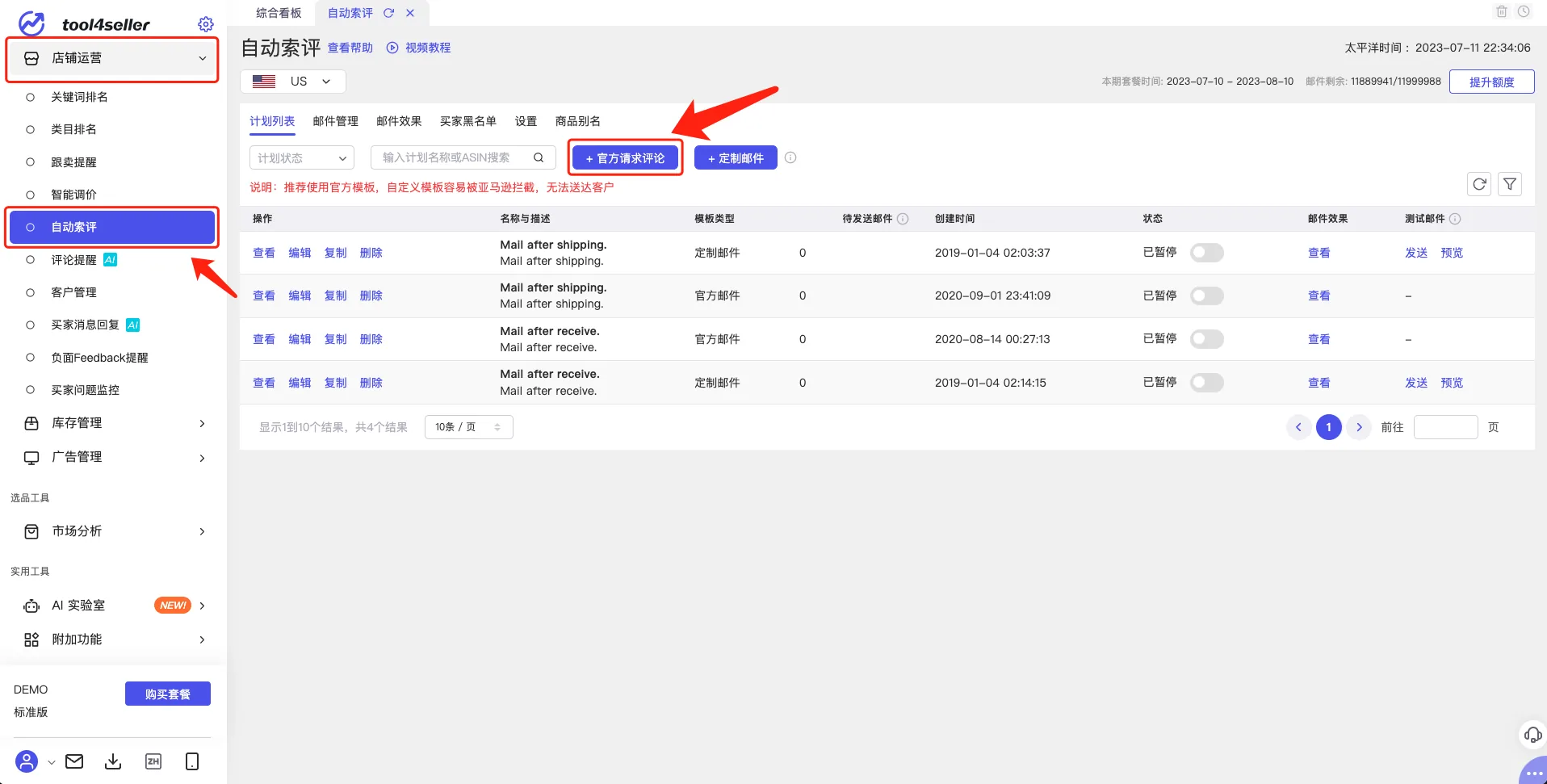The image size is (1547, 784).
Task: Open the US marketplace dropdown
Action: point(293,82)
